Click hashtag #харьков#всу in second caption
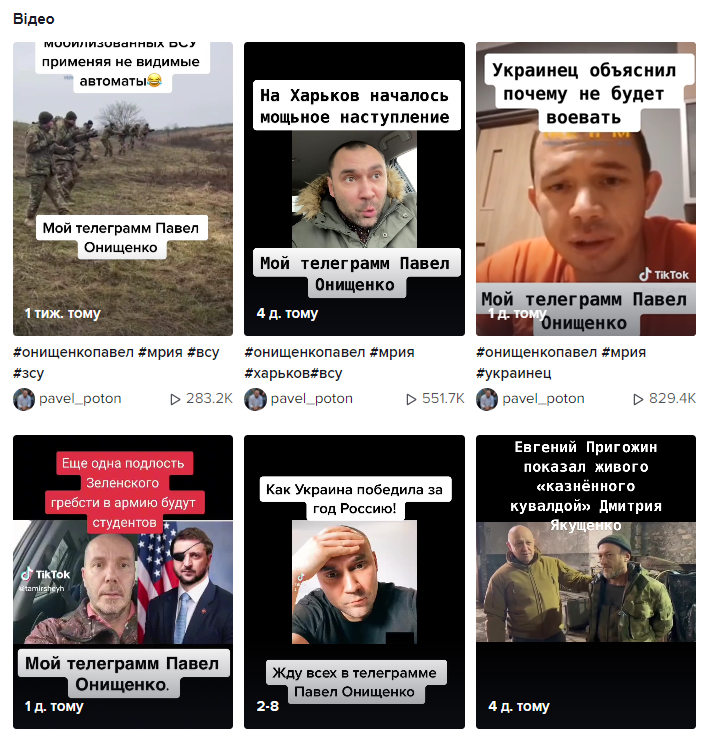Screen dimensions: 716x732 pyautogui.click(x=293, y=373)
